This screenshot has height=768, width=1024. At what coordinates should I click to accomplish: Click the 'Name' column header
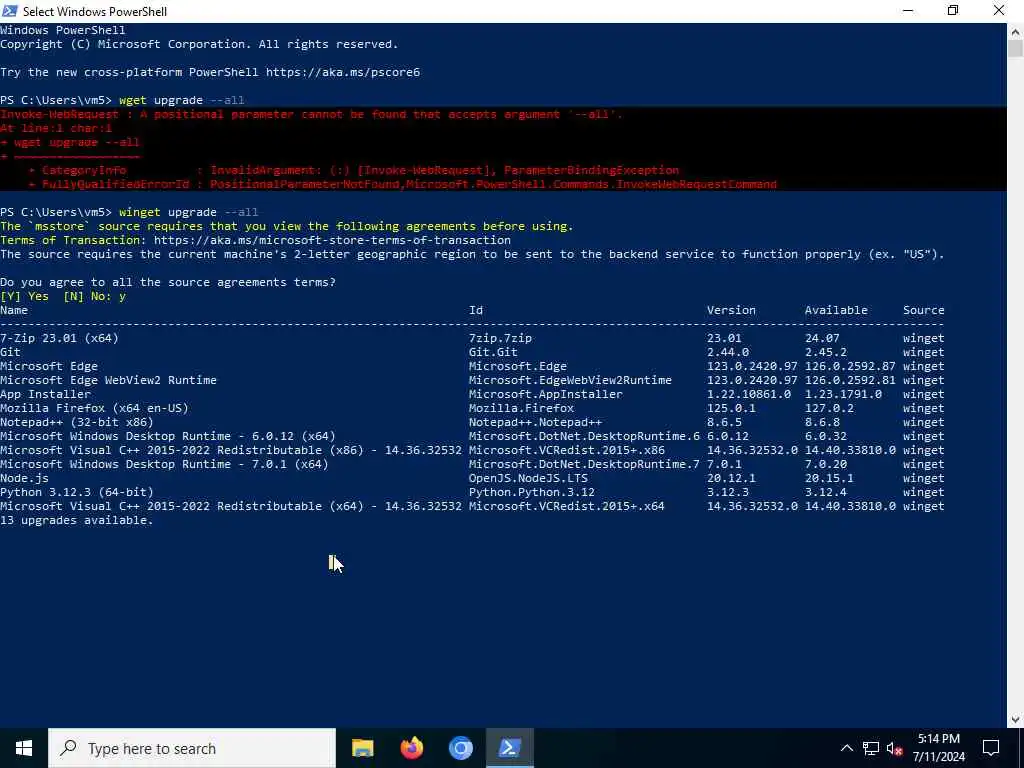14,310
